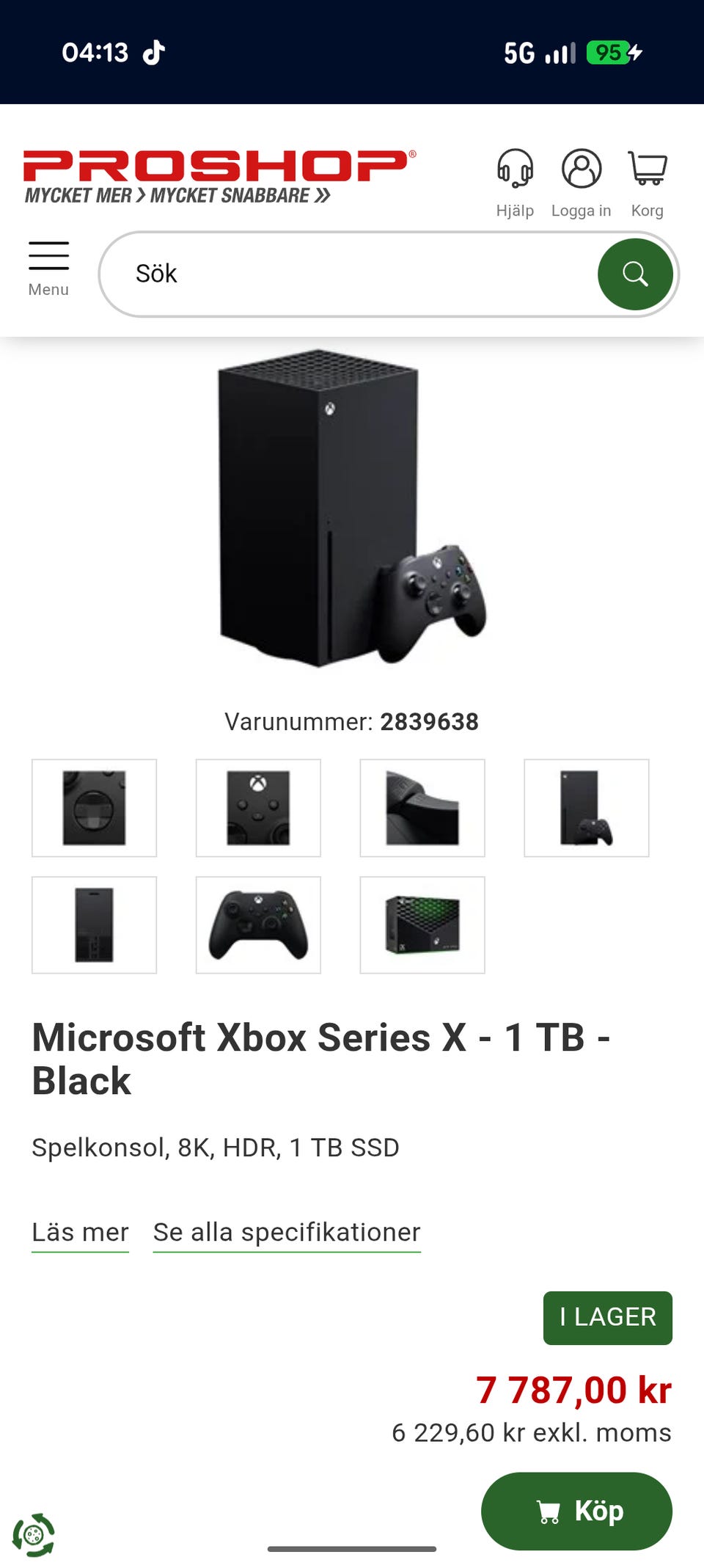
Task: Select the D-pad controller close-up thumbnail
Action: [94, 808]
